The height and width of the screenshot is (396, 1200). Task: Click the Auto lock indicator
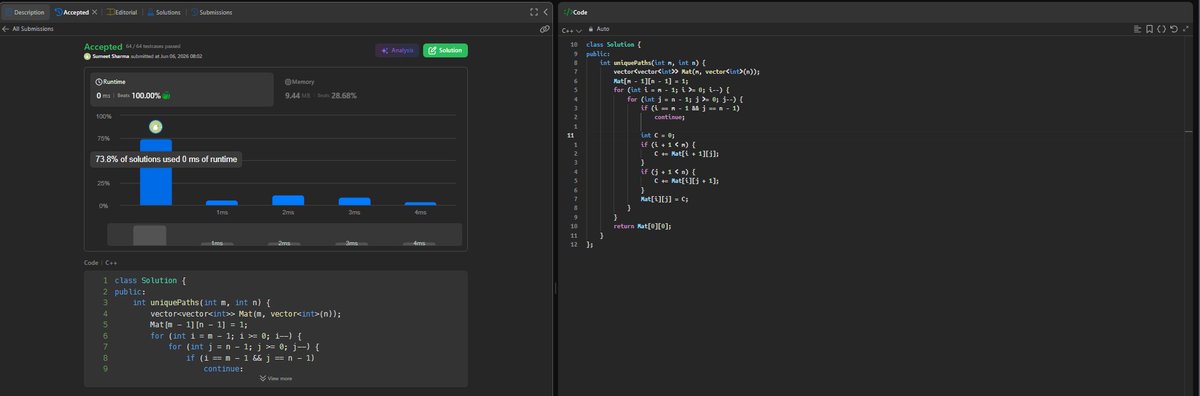599,29
